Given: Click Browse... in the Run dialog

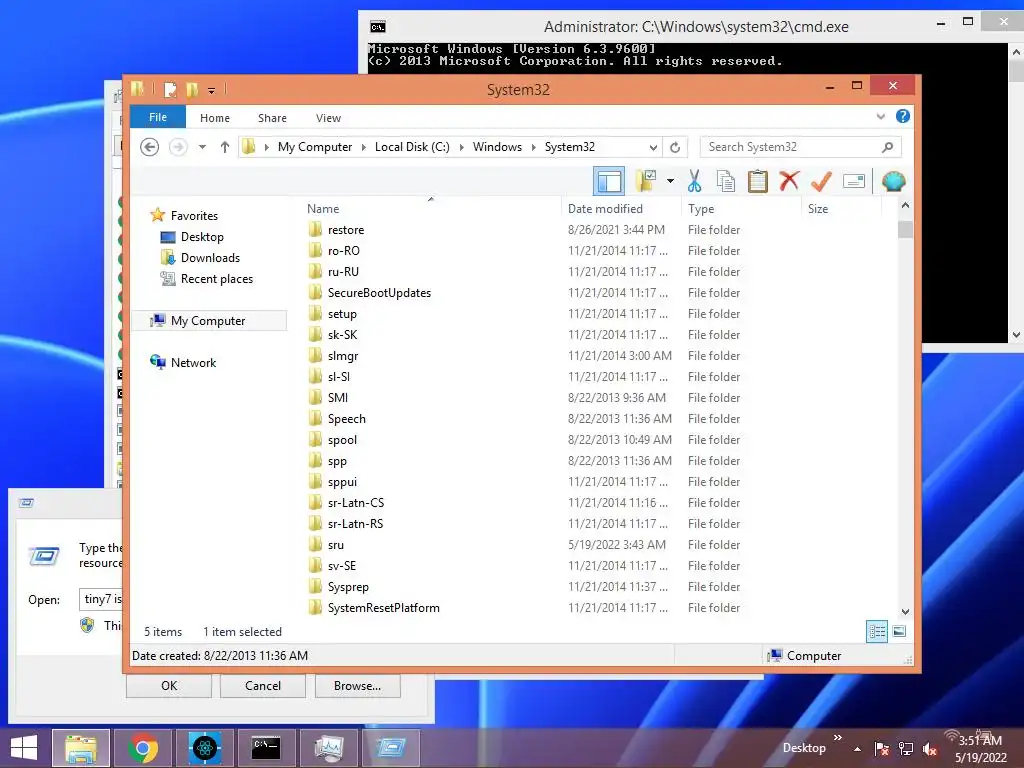Looking at the screenshot, I should coord(357,686).
